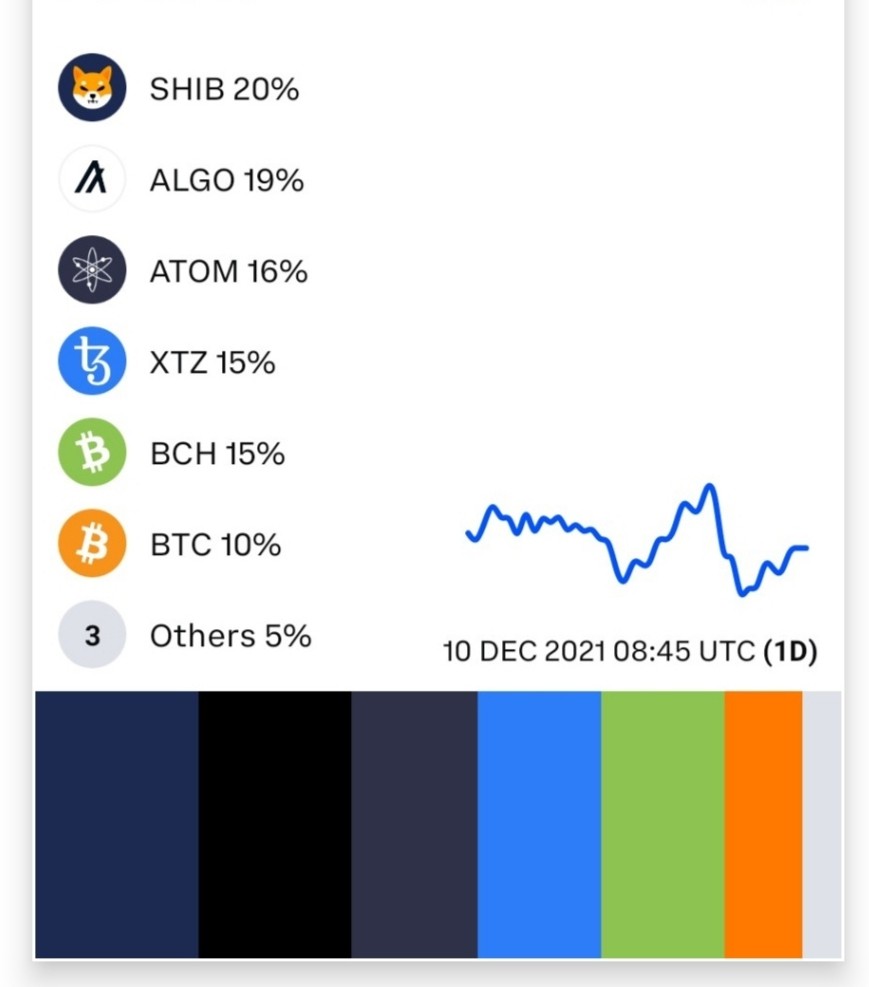Screen dimensions: 869x987
Task: Select the green Bitcoin Cash icon
Action: point(92,452)
